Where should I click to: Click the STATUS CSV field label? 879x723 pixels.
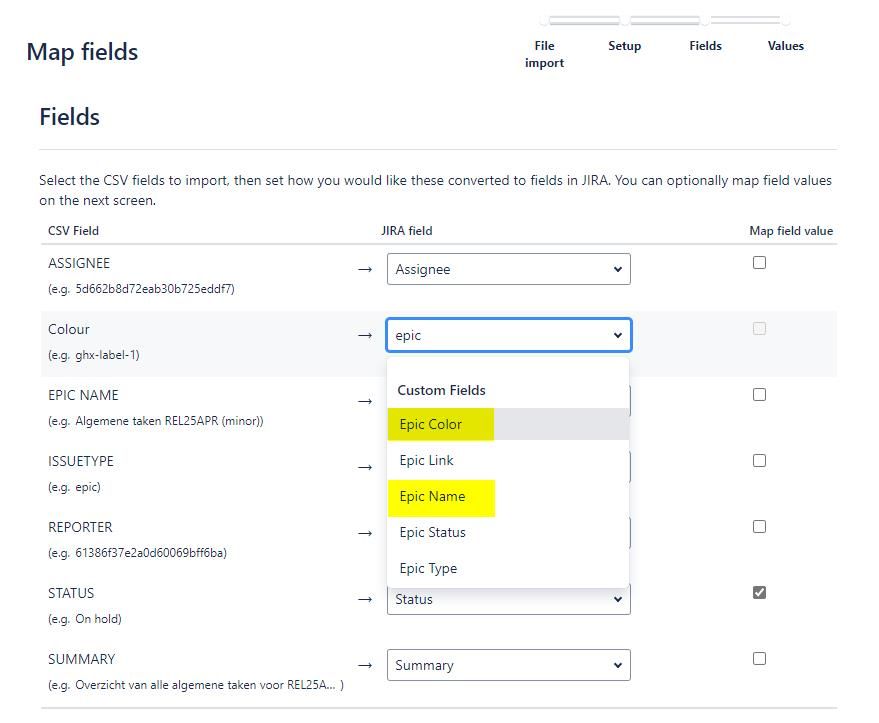click(x=71, y=593)
